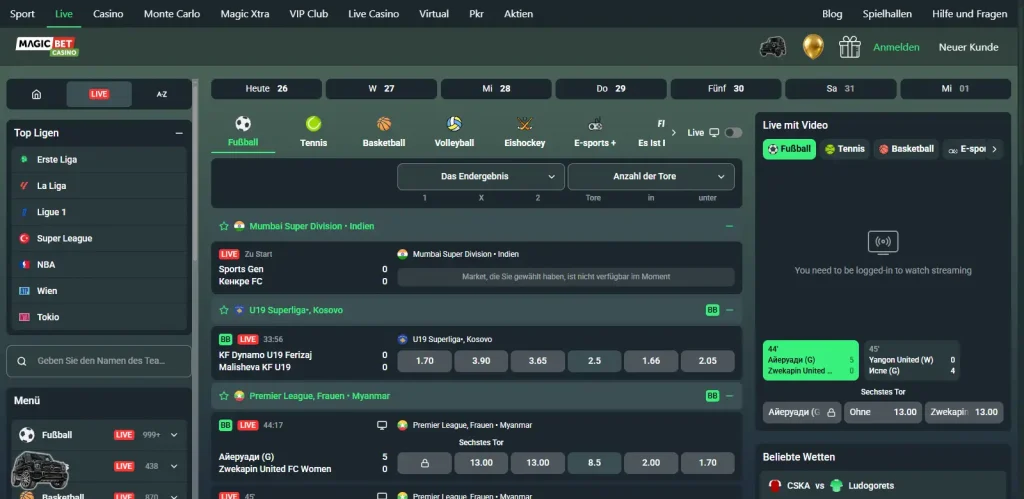Open Monte Carlo in top navigation
The width and height of the screenshot is (1024, 499).
click(x=172, y=14)
